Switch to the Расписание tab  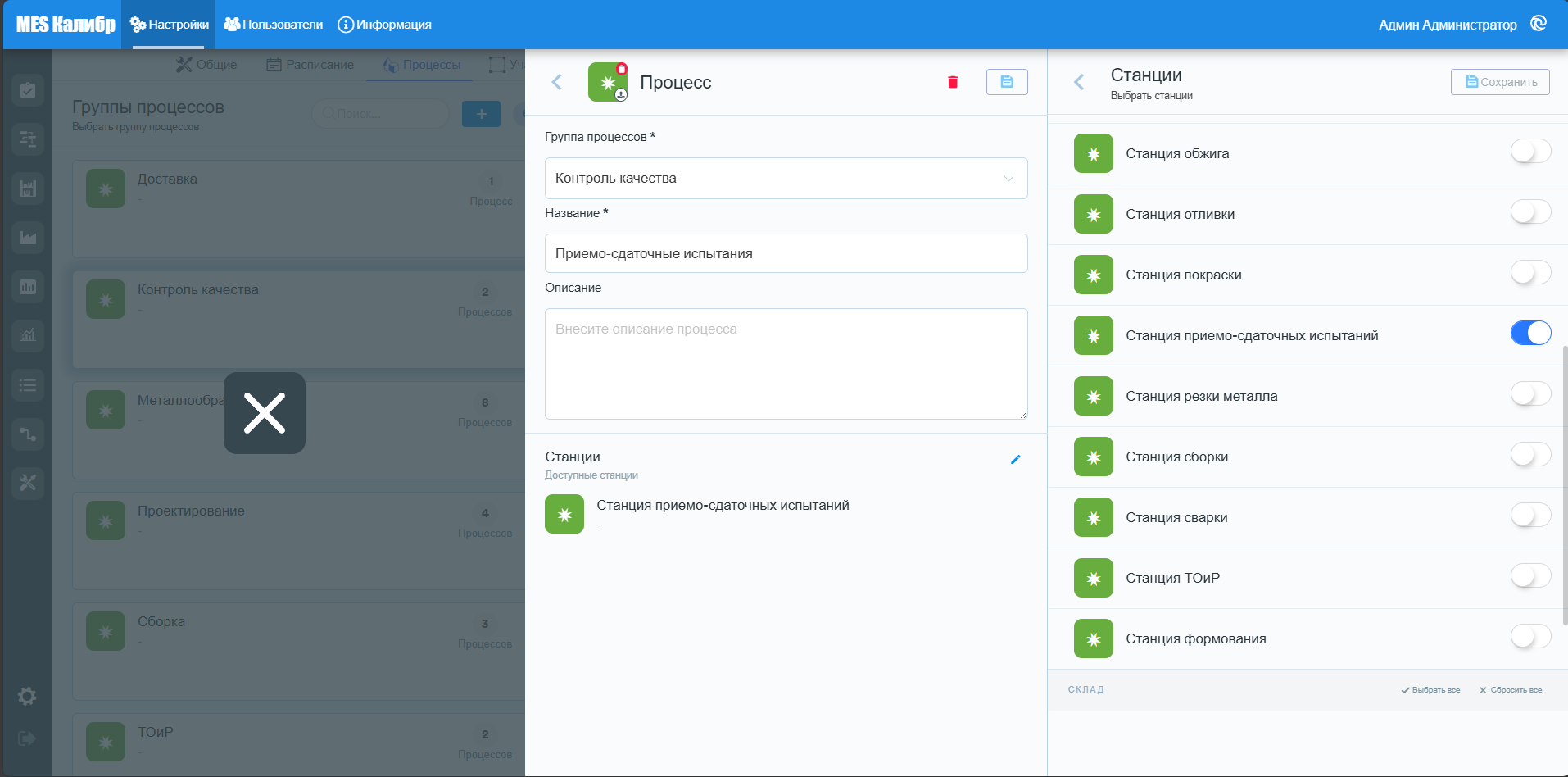click(310, 65)
